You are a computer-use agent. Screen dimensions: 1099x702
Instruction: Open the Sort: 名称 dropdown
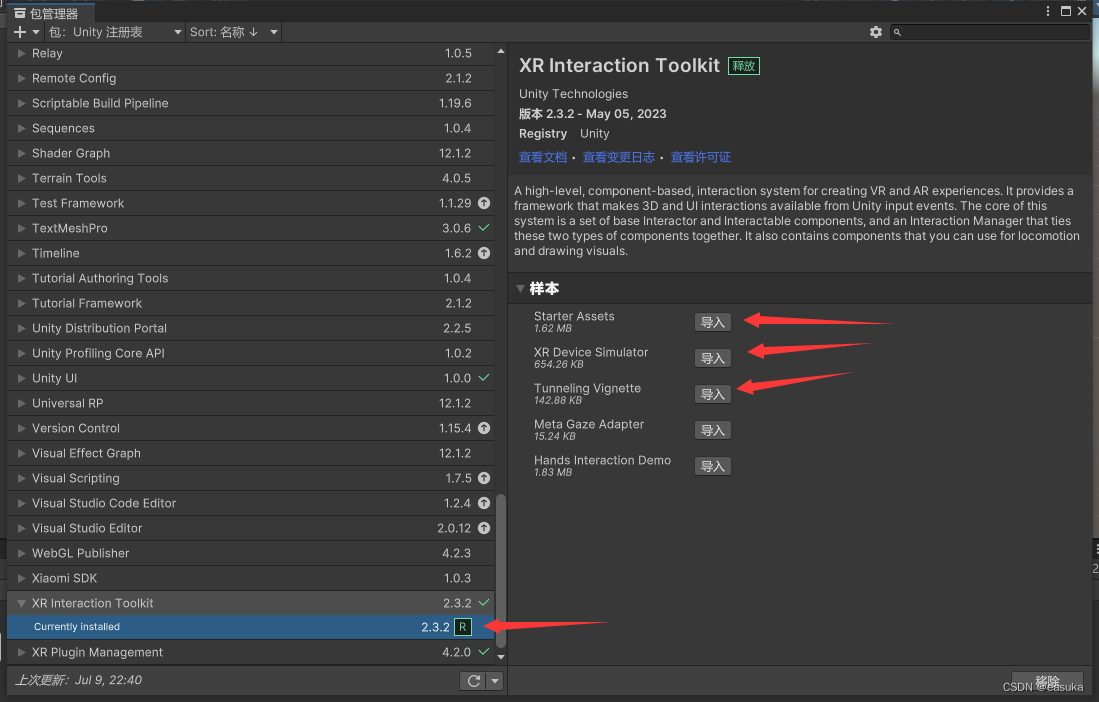coord(234,32)
